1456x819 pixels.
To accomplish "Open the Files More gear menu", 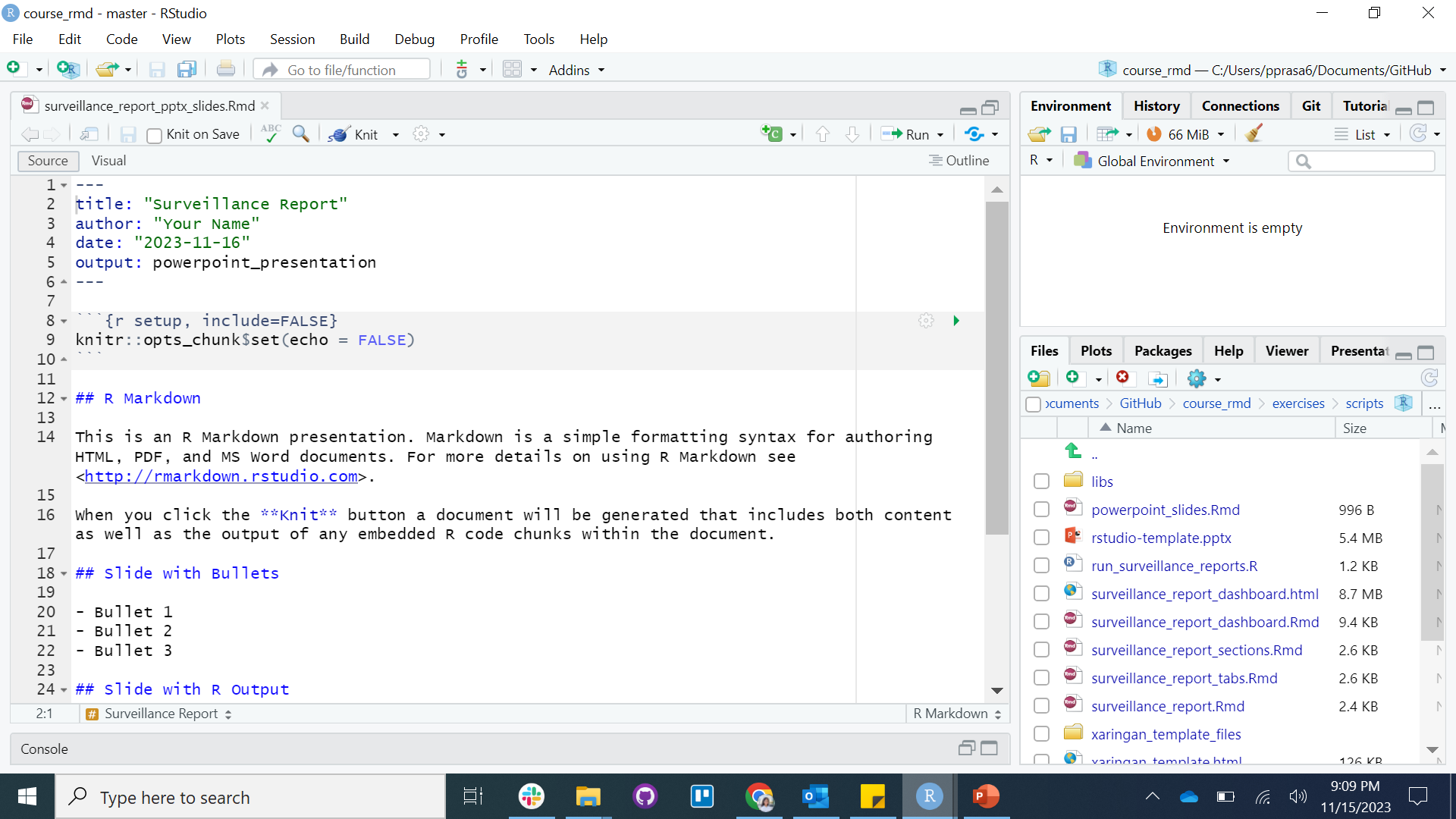I will tap(1204, 378).
